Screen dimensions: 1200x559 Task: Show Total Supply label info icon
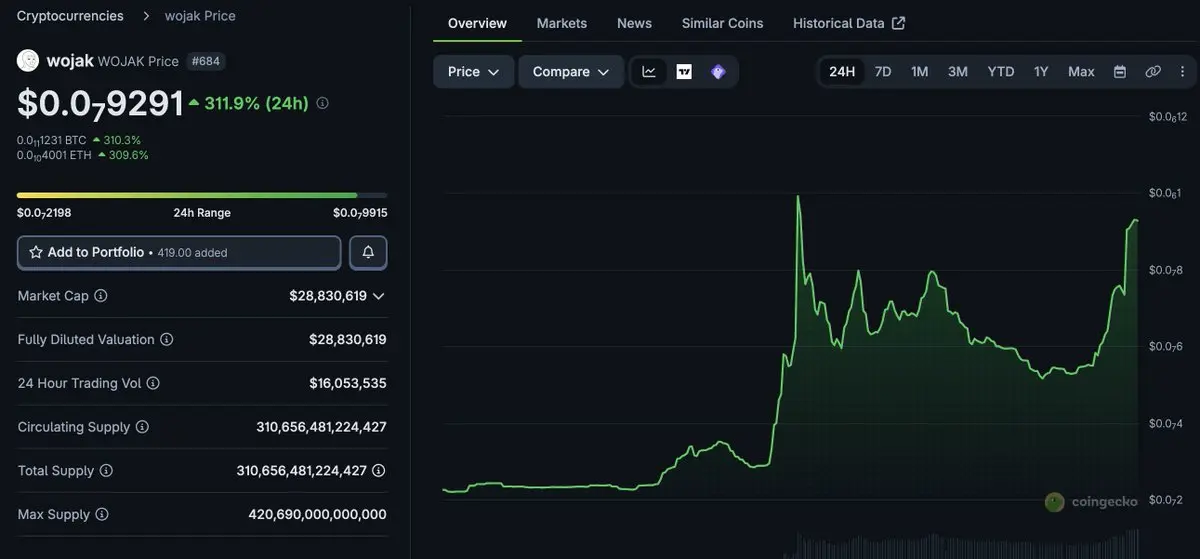(106, 471)
